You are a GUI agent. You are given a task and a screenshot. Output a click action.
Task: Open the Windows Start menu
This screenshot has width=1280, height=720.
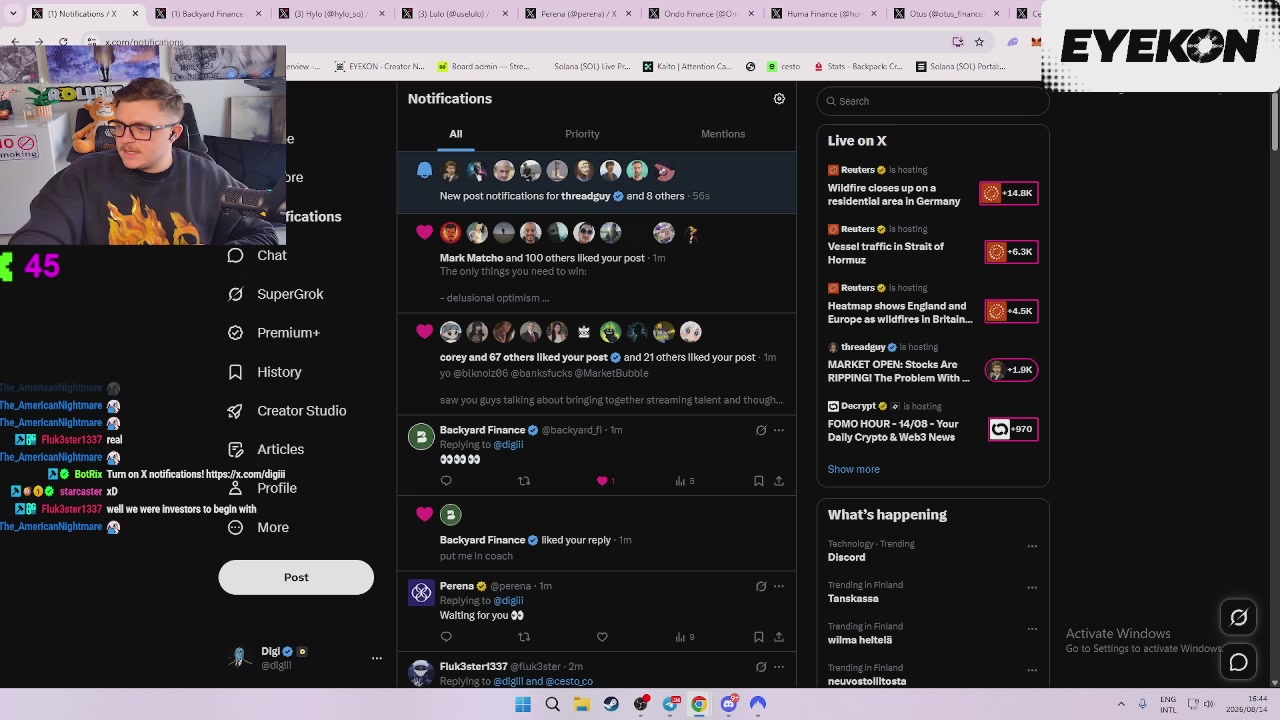[x=523, y=704]
